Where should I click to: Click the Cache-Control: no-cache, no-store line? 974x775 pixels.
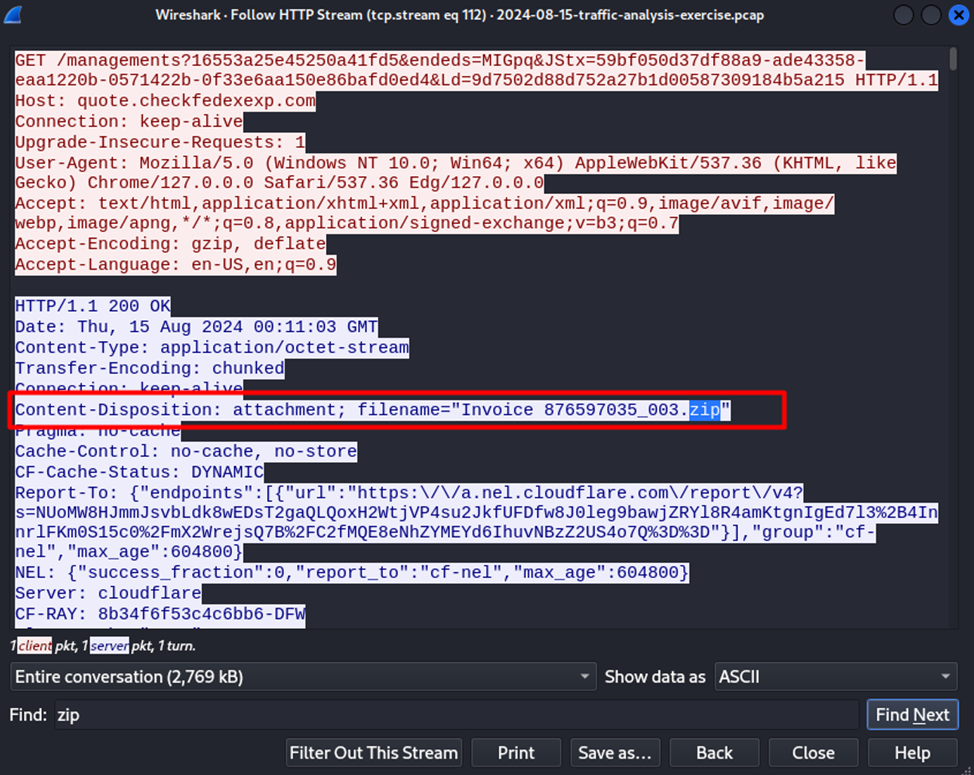pos(186,451)
